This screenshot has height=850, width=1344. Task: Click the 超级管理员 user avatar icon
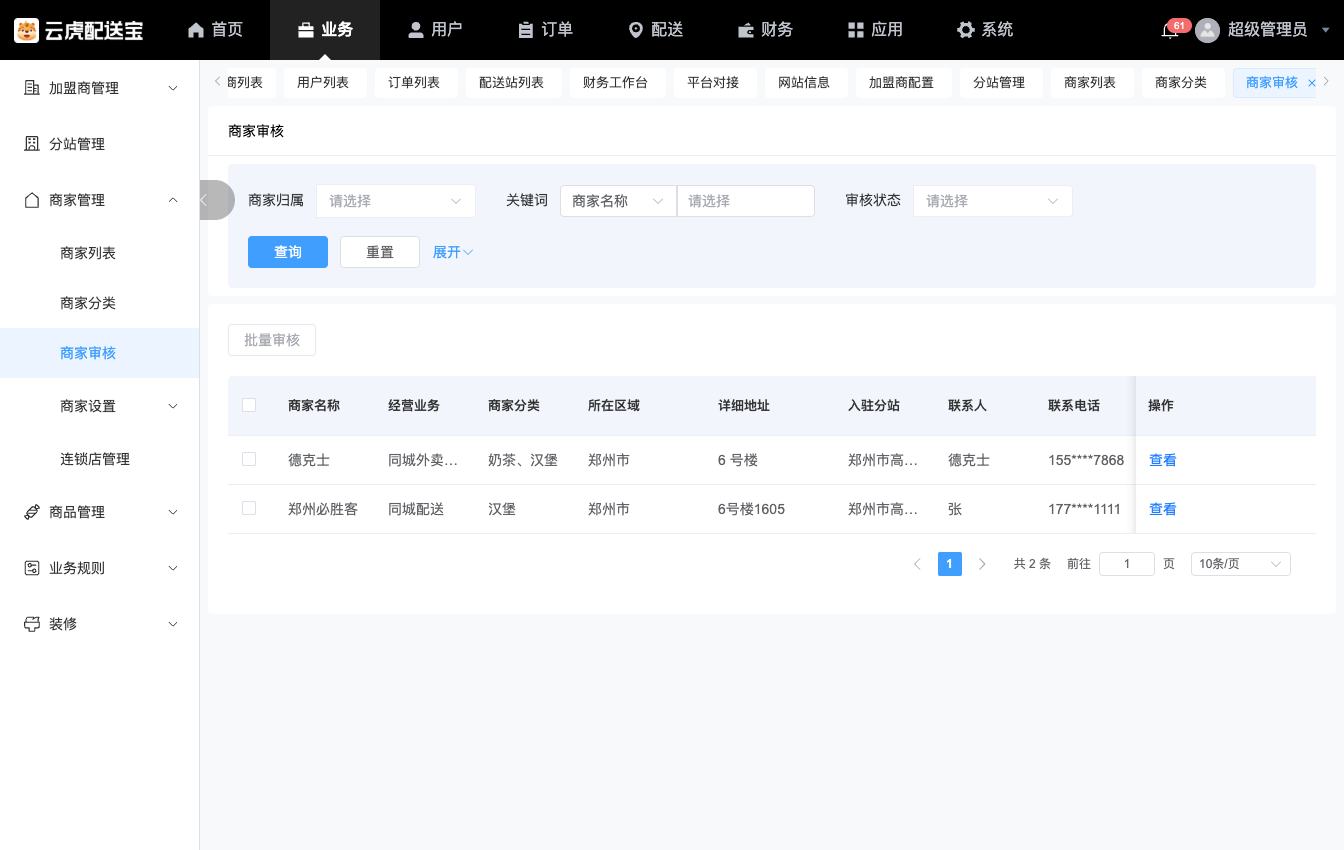click(1208, 30)
